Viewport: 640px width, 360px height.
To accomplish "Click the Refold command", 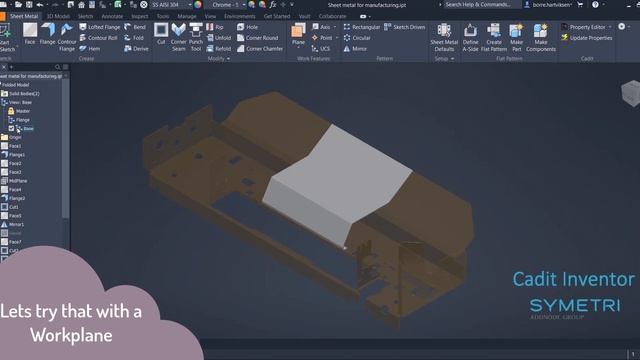I will click(219, 49).
